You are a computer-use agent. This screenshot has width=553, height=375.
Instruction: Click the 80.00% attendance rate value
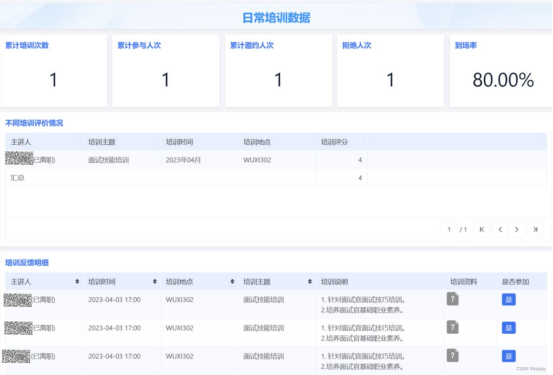click(x=503, y=80)
